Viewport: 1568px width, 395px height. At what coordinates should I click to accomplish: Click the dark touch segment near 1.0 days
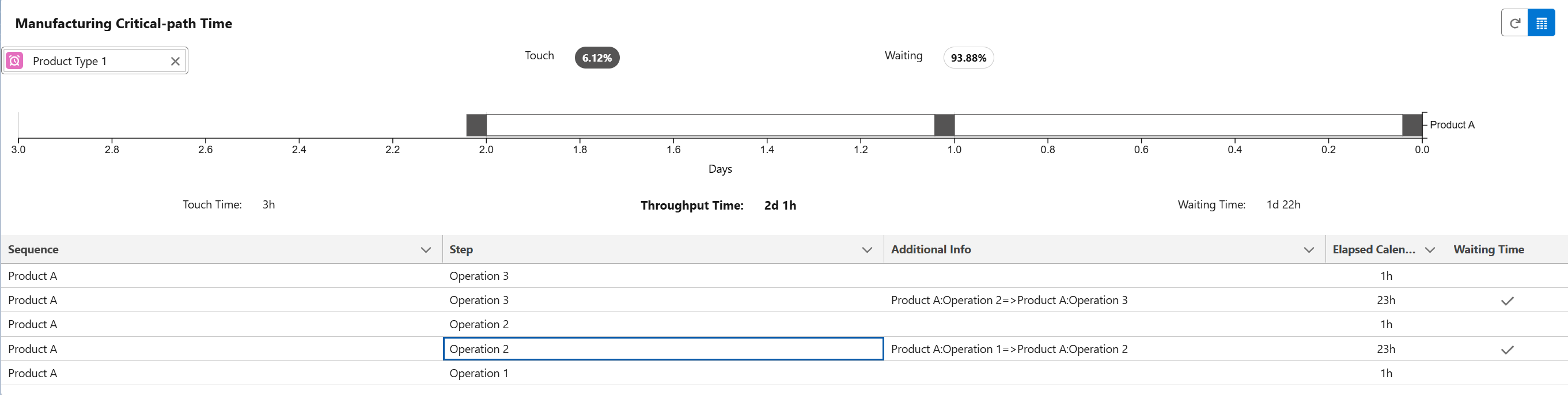tap(944, 125)
